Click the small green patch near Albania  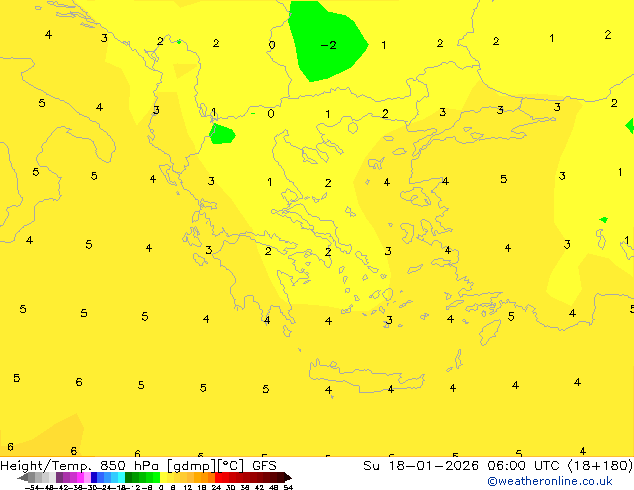click(x=222, y=134)
